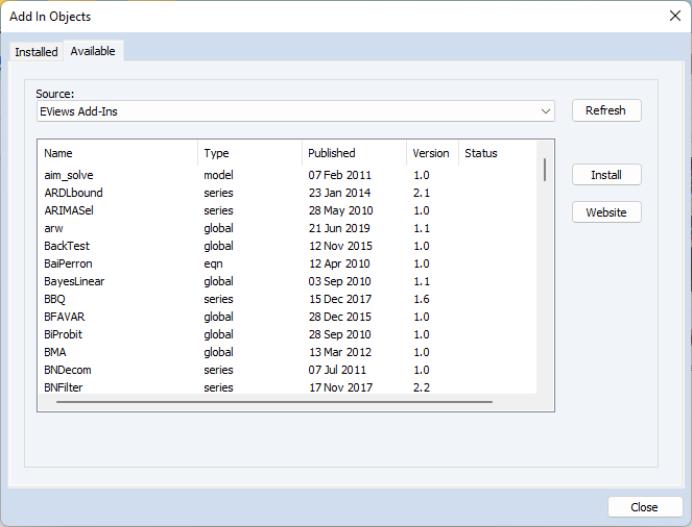The image size is (692, 527).
Task: Pick the BFAVAR add-in from list
Action: point(64,317)
